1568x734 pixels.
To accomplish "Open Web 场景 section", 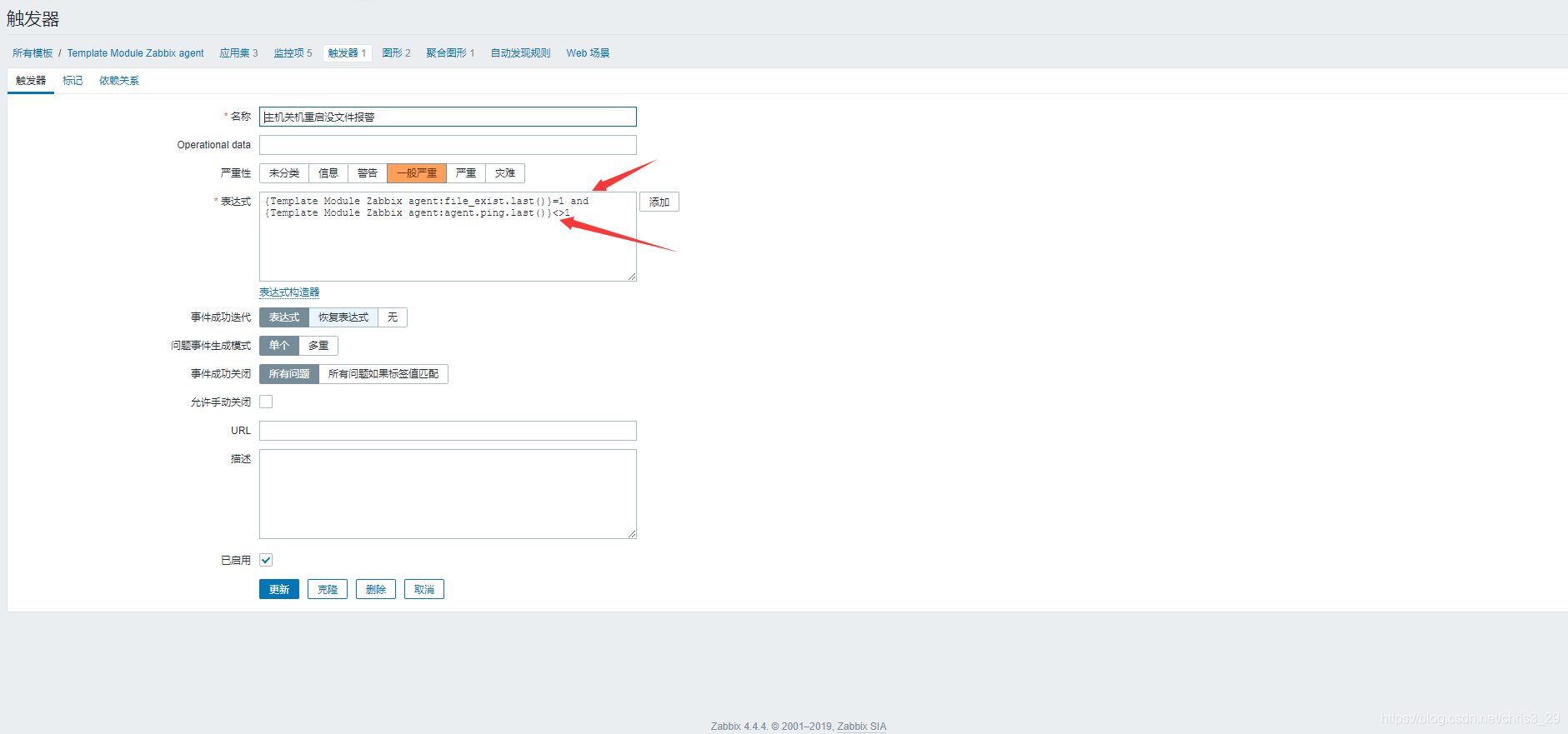I will coord(588,53).
